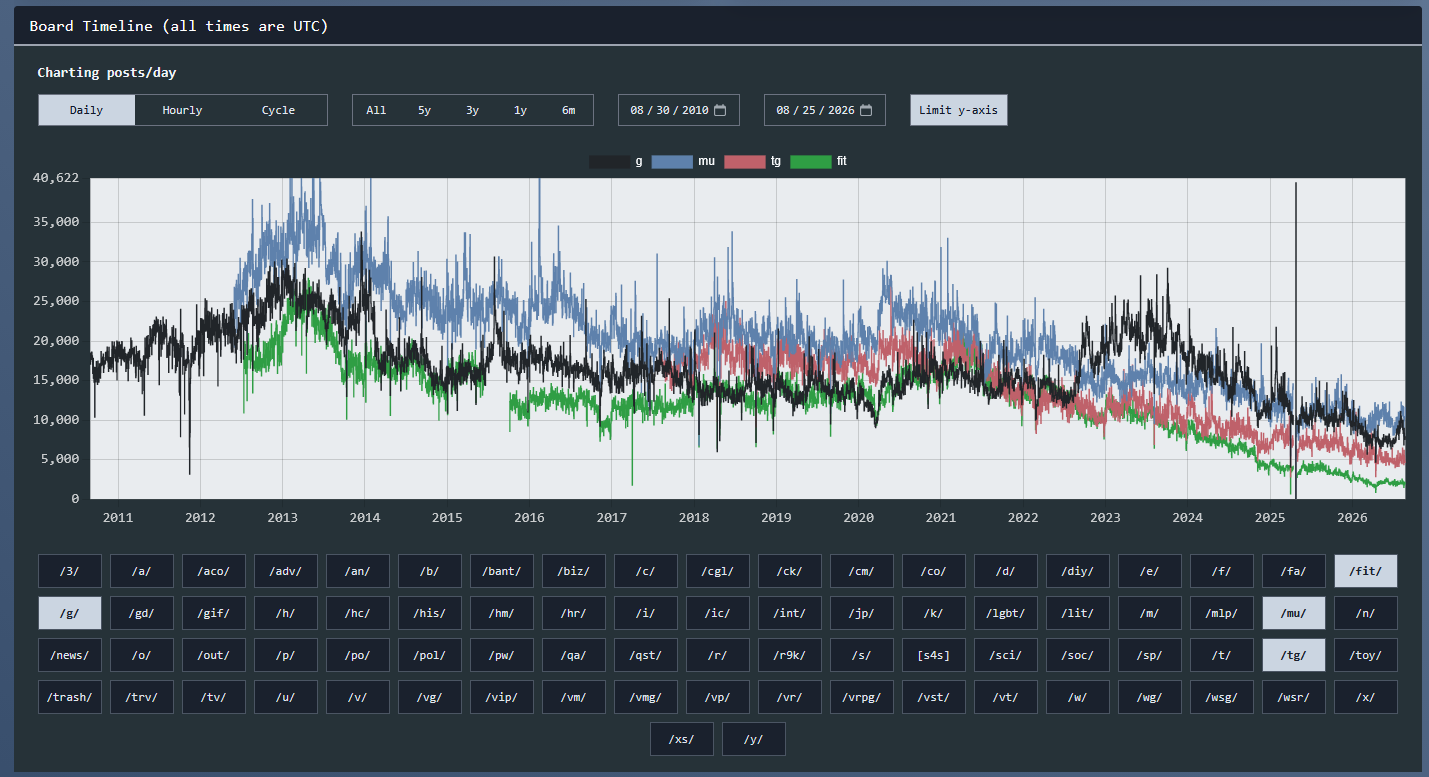The height and width of the screenshot is (777, 1429).
Task: Toggle the Limit y-axis button
Action: click(x=958, y=110)
